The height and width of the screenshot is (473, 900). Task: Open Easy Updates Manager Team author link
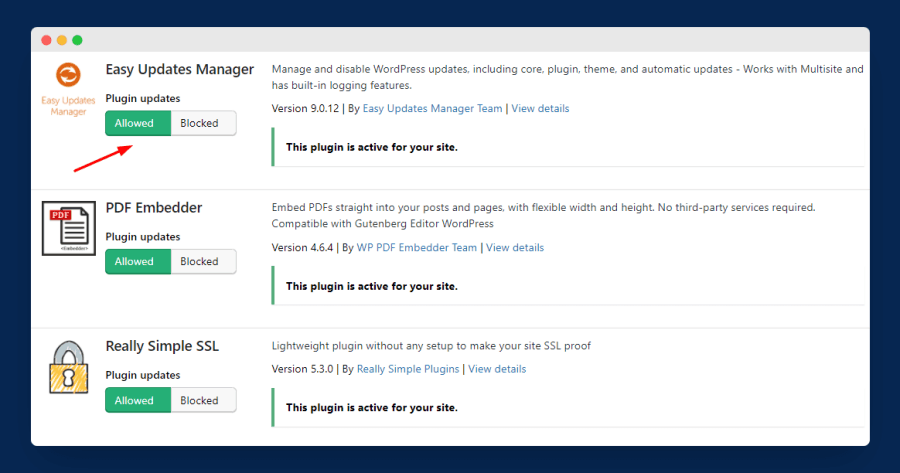432,108
